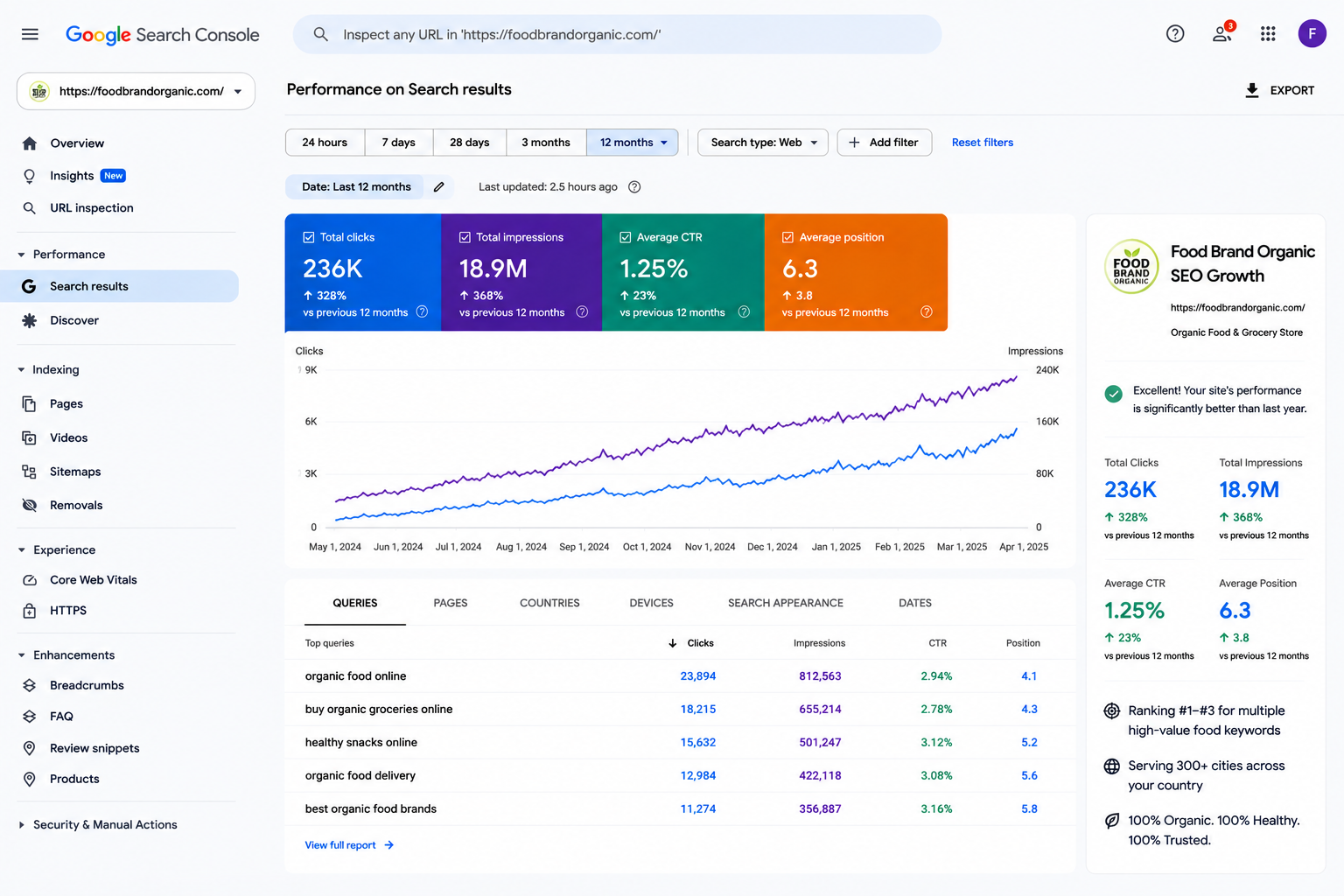The width and height of the screenshot is (1344, 896).
Task: Click Date: Last 12 months chip
Action: (356, 186)
